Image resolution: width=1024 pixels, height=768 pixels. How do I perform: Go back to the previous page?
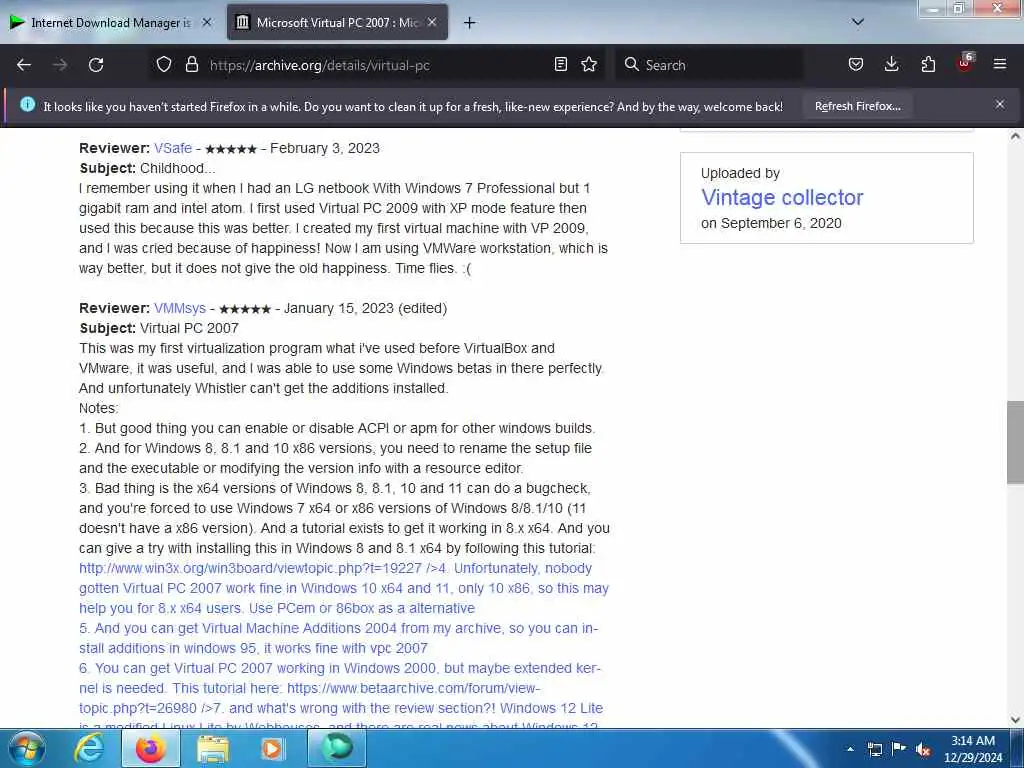pyautogui.click(x=24, y=65)
